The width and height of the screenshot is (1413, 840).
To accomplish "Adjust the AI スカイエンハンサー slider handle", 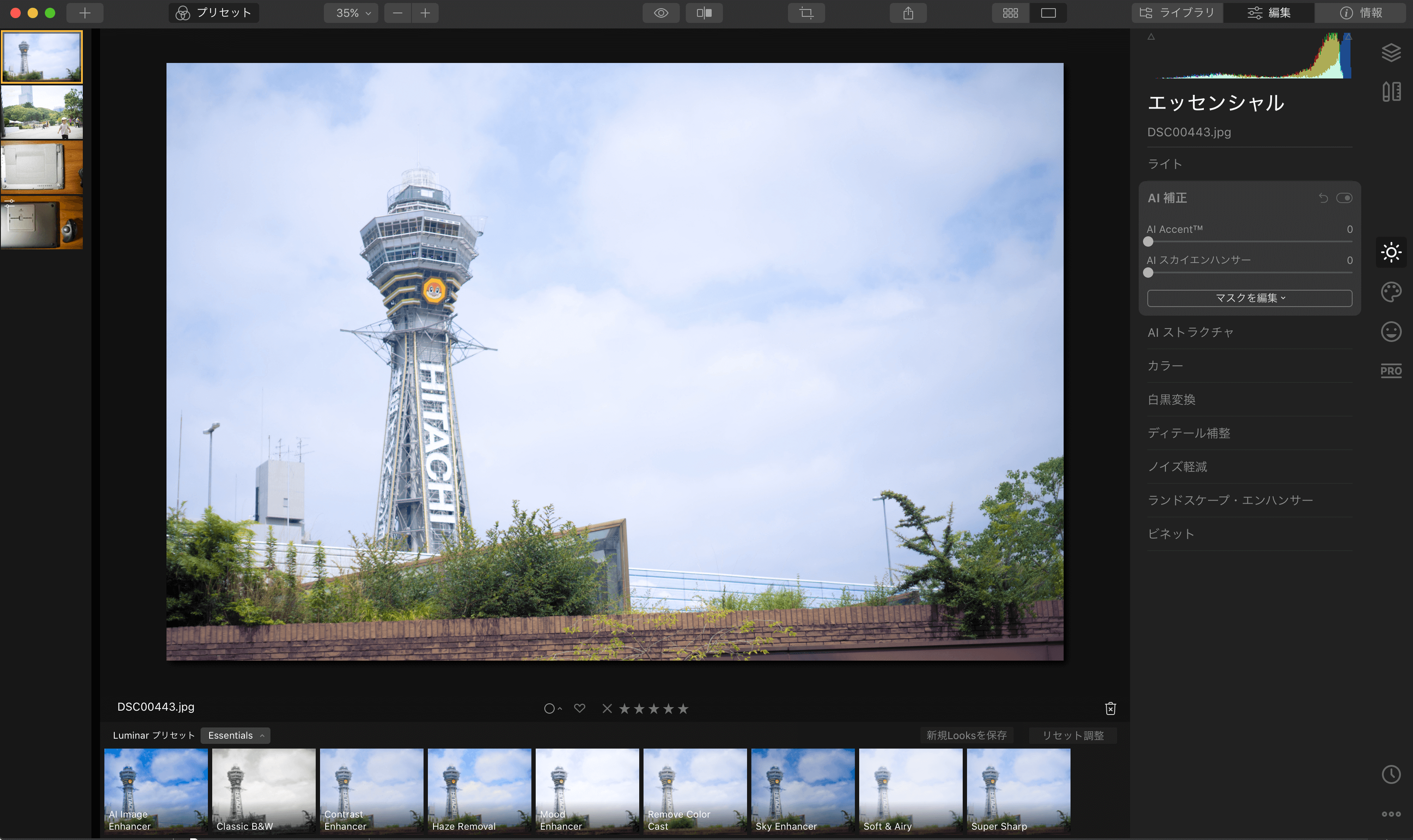I will tap(1148, 273).
